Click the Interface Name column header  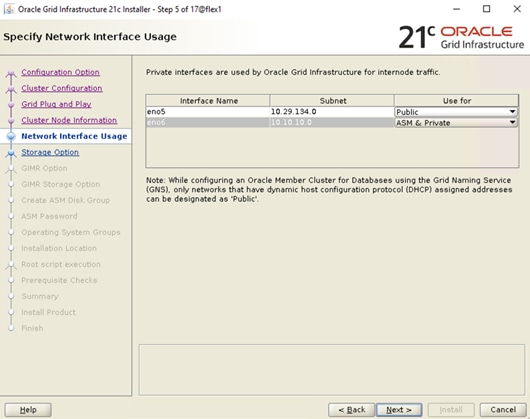point(208,101)
